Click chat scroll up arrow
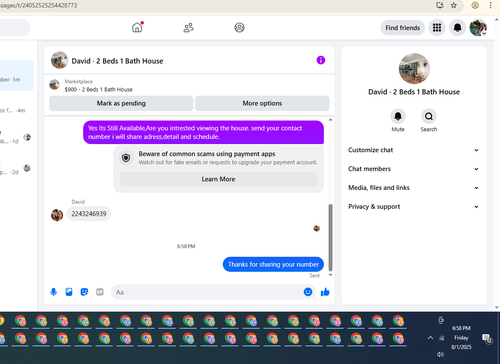This screenshot has width=500, height=364. click(330, 120)
